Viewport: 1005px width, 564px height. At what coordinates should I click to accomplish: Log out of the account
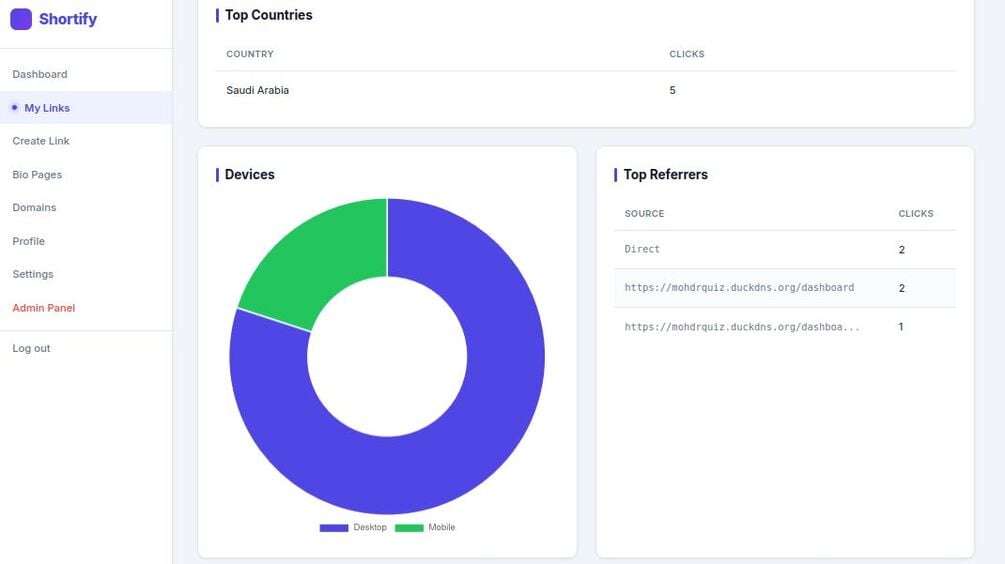pos(31,349)
